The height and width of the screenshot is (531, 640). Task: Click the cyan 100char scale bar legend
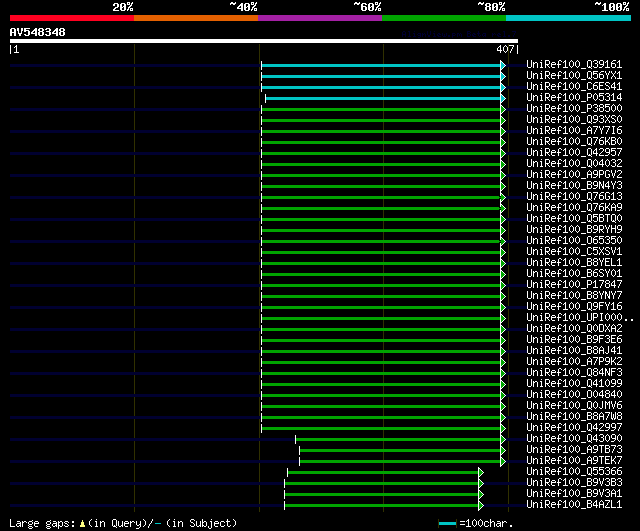click(x=447, y=524)
